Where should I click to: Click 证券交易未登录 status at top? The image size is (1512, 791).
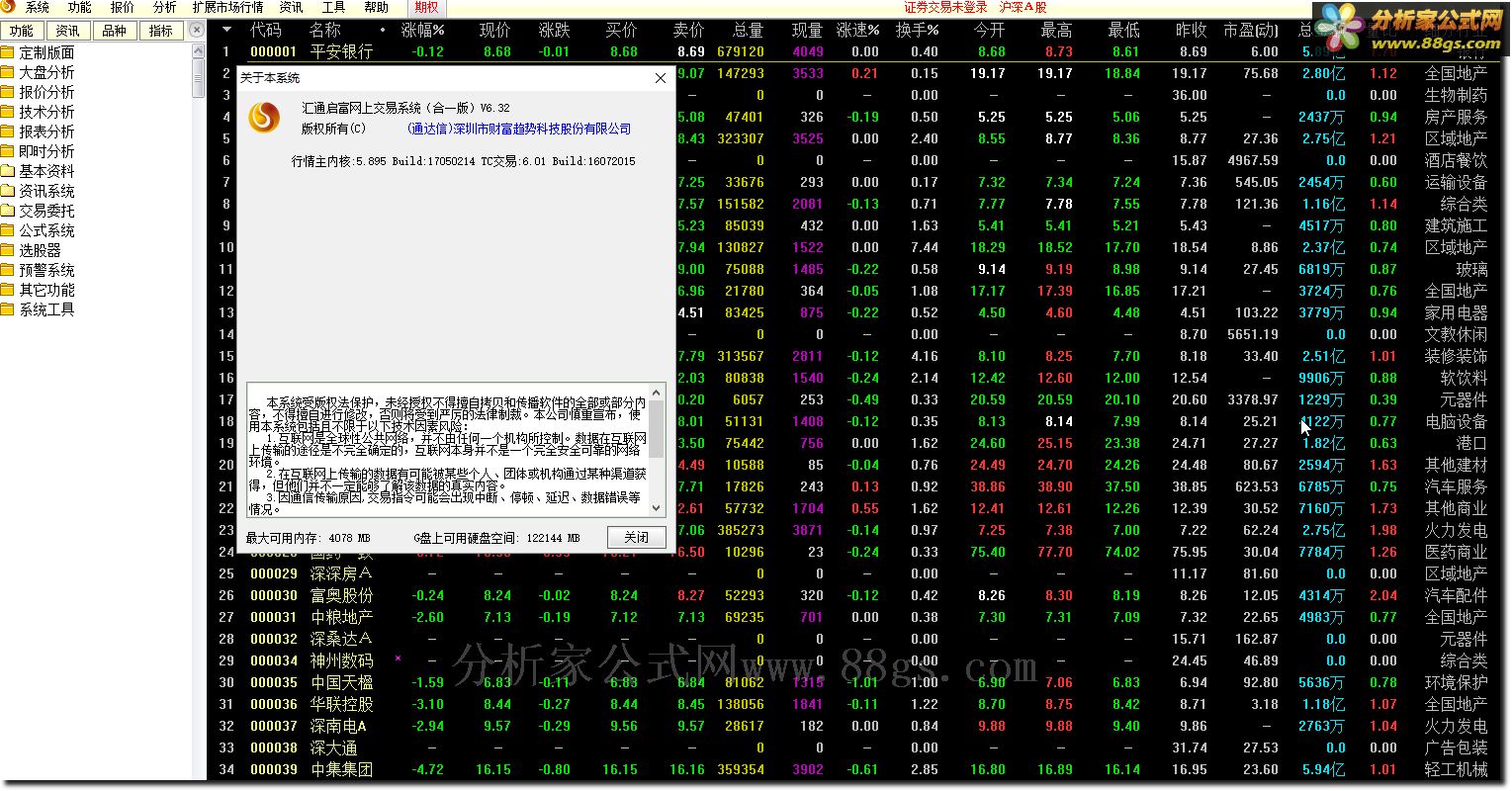(x=945, y=7)
